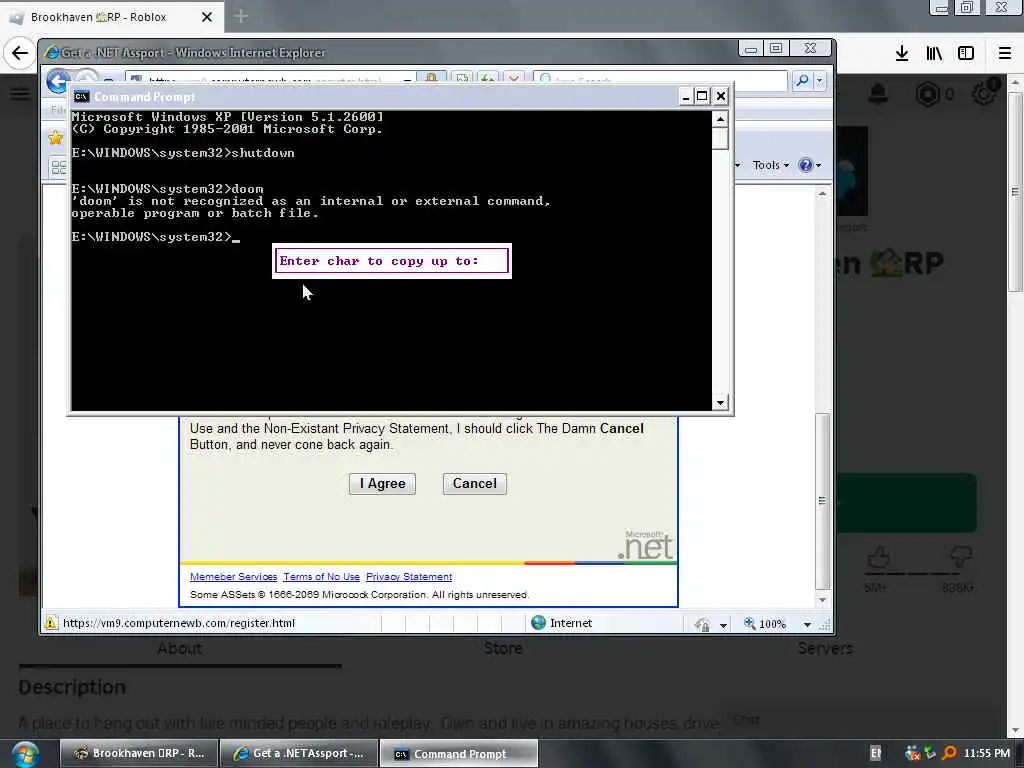Click the Roblox thumbs down dislike icon

coord(961,558)
